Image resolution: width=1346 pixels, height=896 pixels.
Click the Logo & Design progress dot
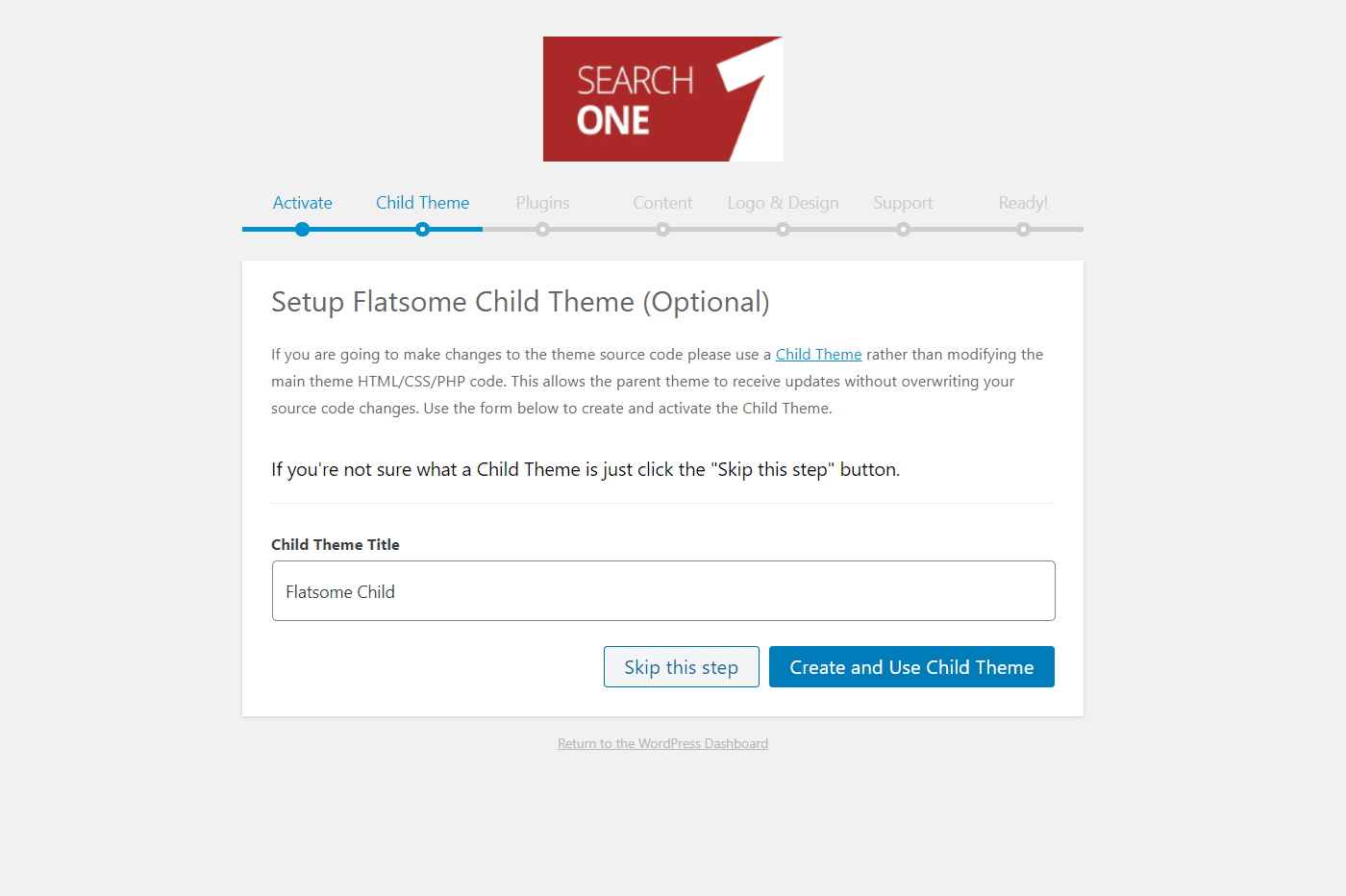(x=783, y=229)
